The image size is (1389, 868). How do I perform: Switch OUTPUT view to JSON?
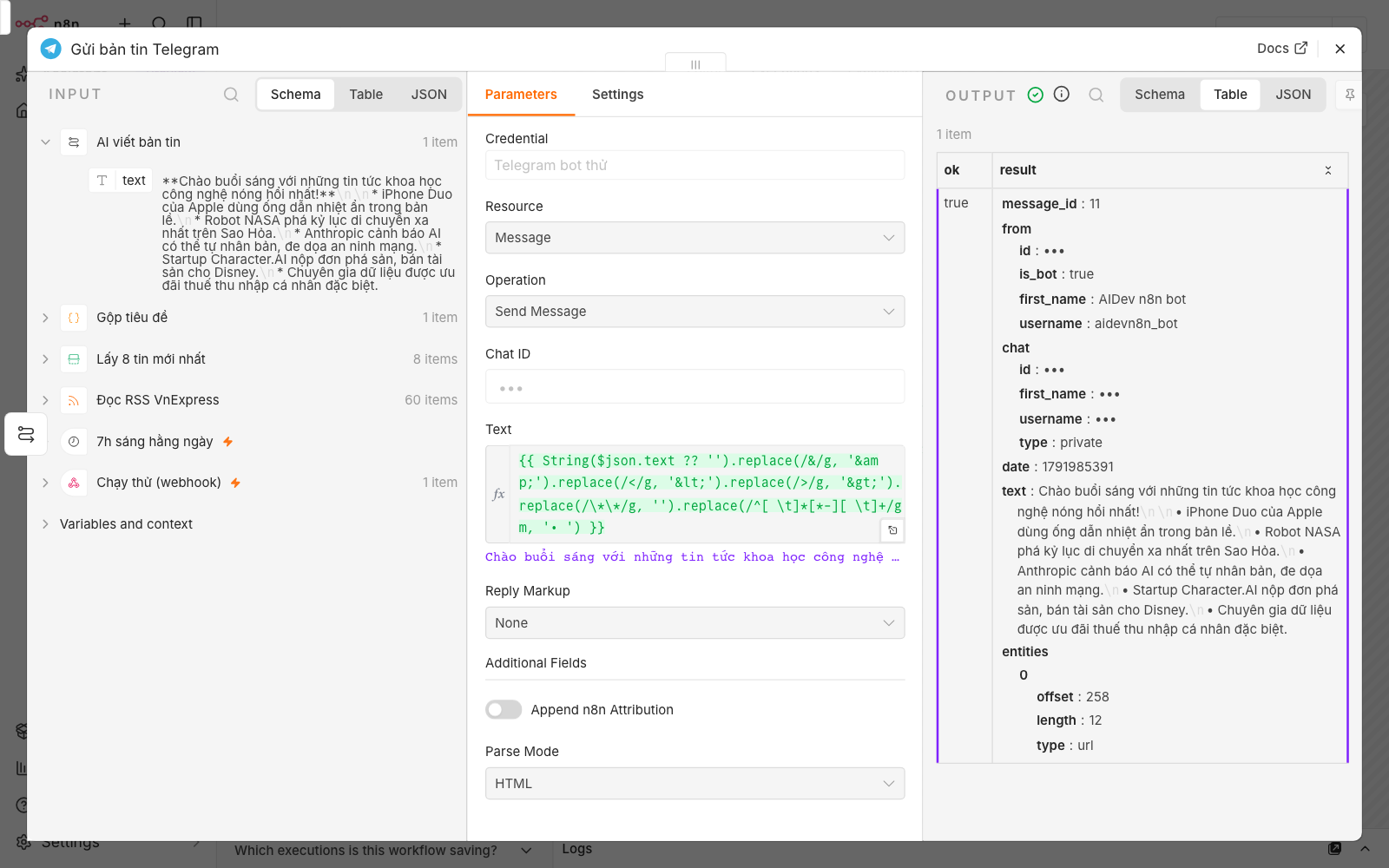pos(1293,95)
